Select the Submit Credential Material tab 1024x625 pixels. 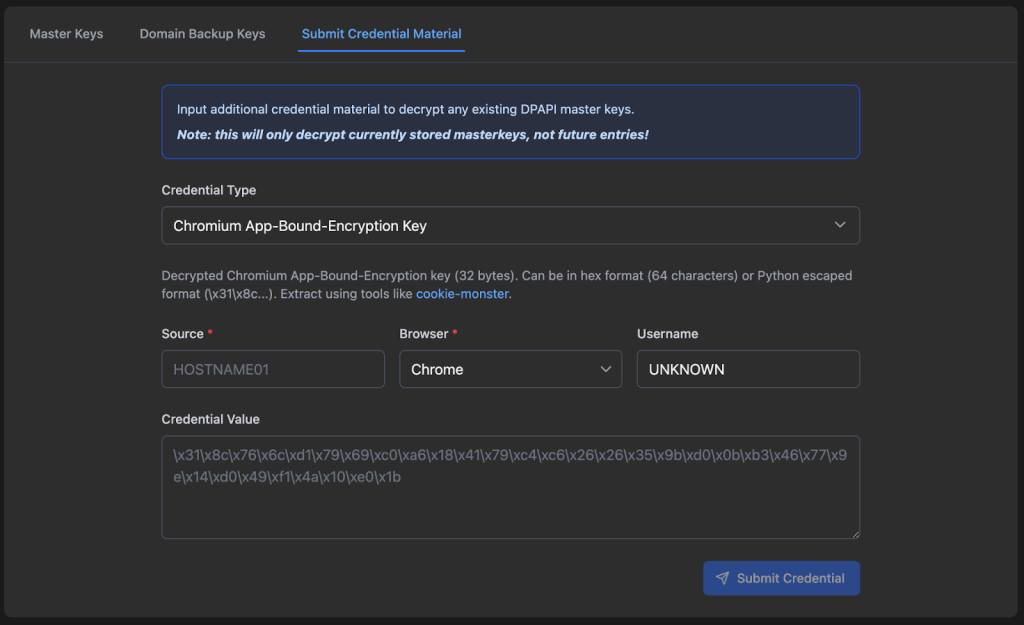pos(381,33)
